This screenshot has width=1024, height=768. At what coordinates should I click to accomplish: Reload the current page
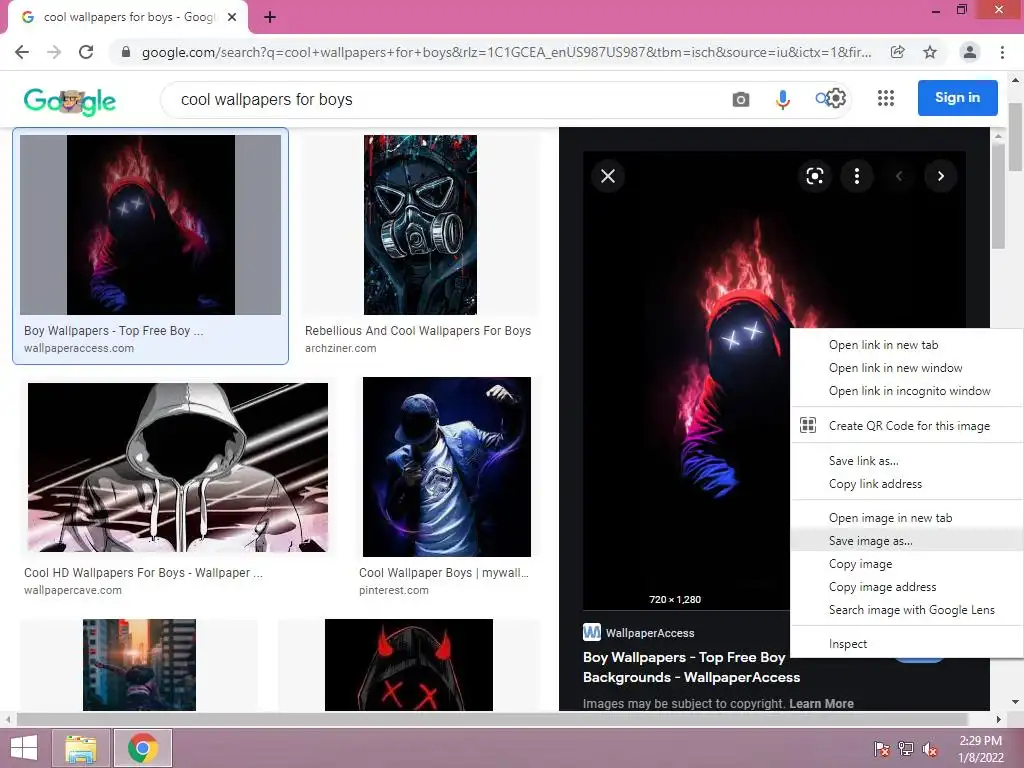click(86, 52)
